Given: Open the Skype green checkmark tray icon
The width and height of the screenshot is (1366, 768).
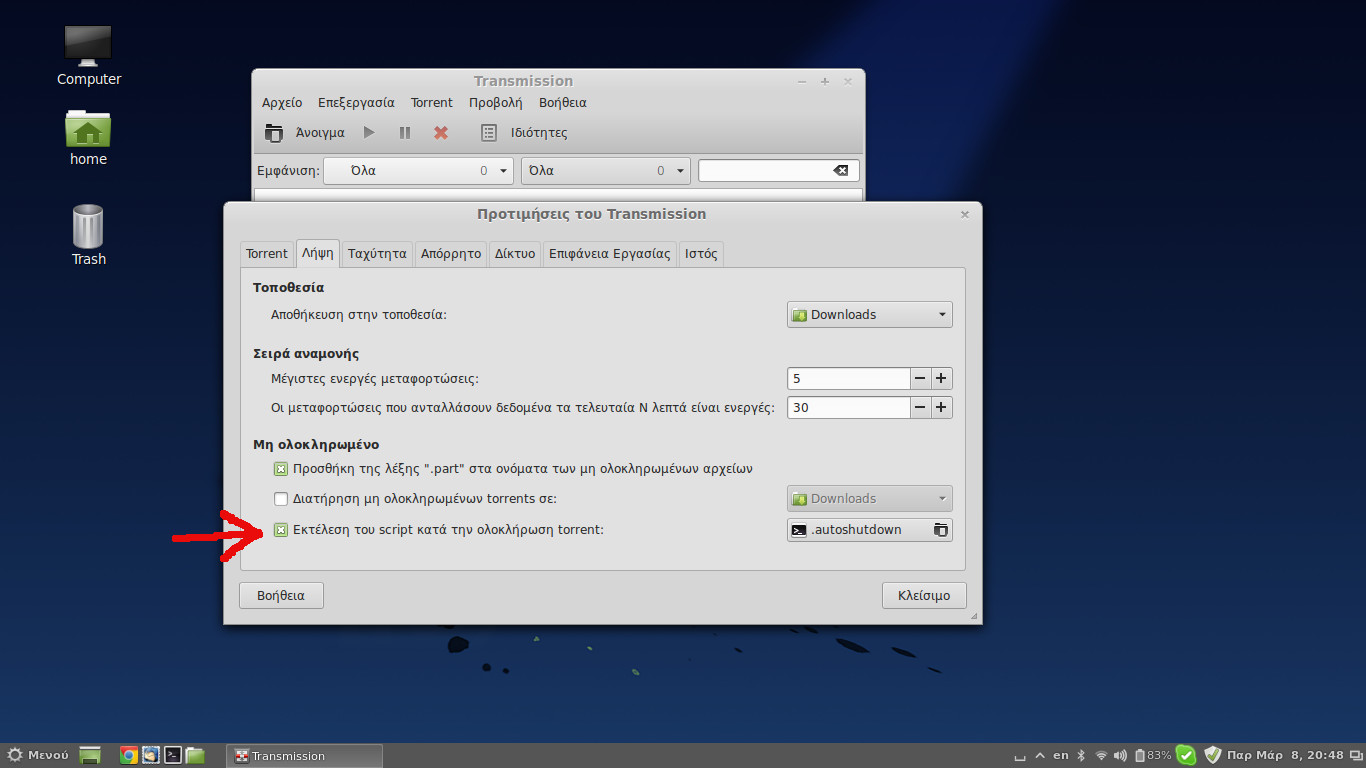Looking at the screenshot, I should 1186,755.
